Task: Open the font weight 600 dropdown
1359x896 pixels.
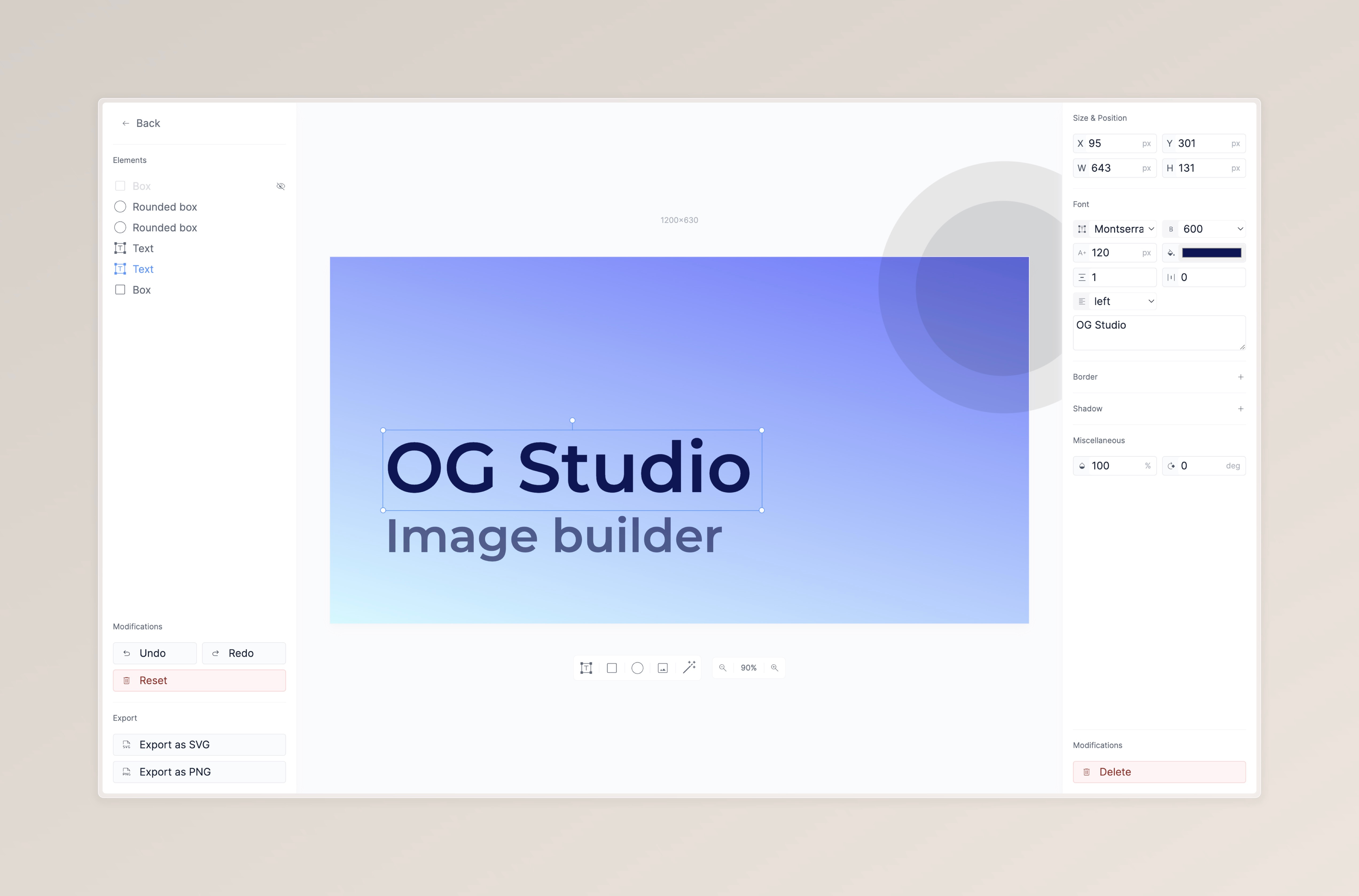Action: [x=1204, y=229]
